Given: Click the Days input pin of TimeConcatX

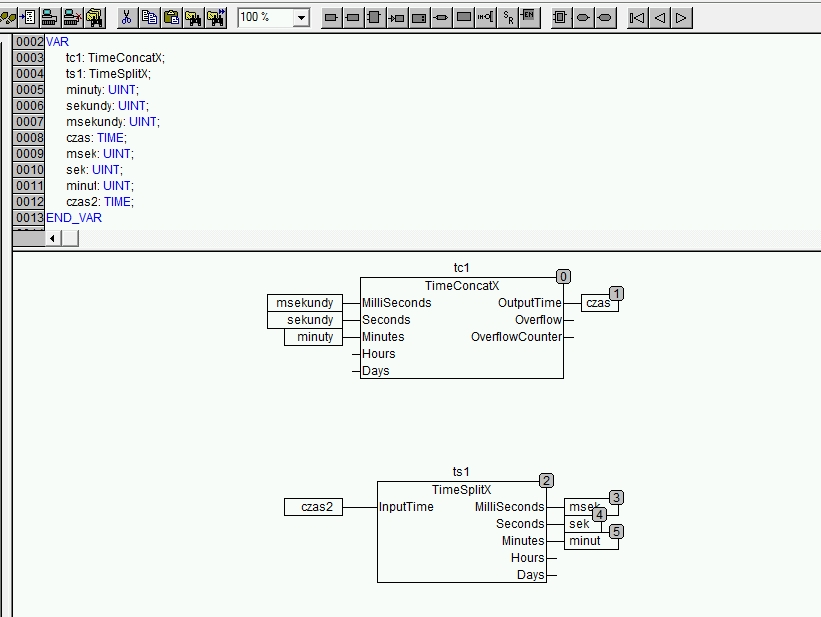Looking at the screenshot, I should point(375,371).
